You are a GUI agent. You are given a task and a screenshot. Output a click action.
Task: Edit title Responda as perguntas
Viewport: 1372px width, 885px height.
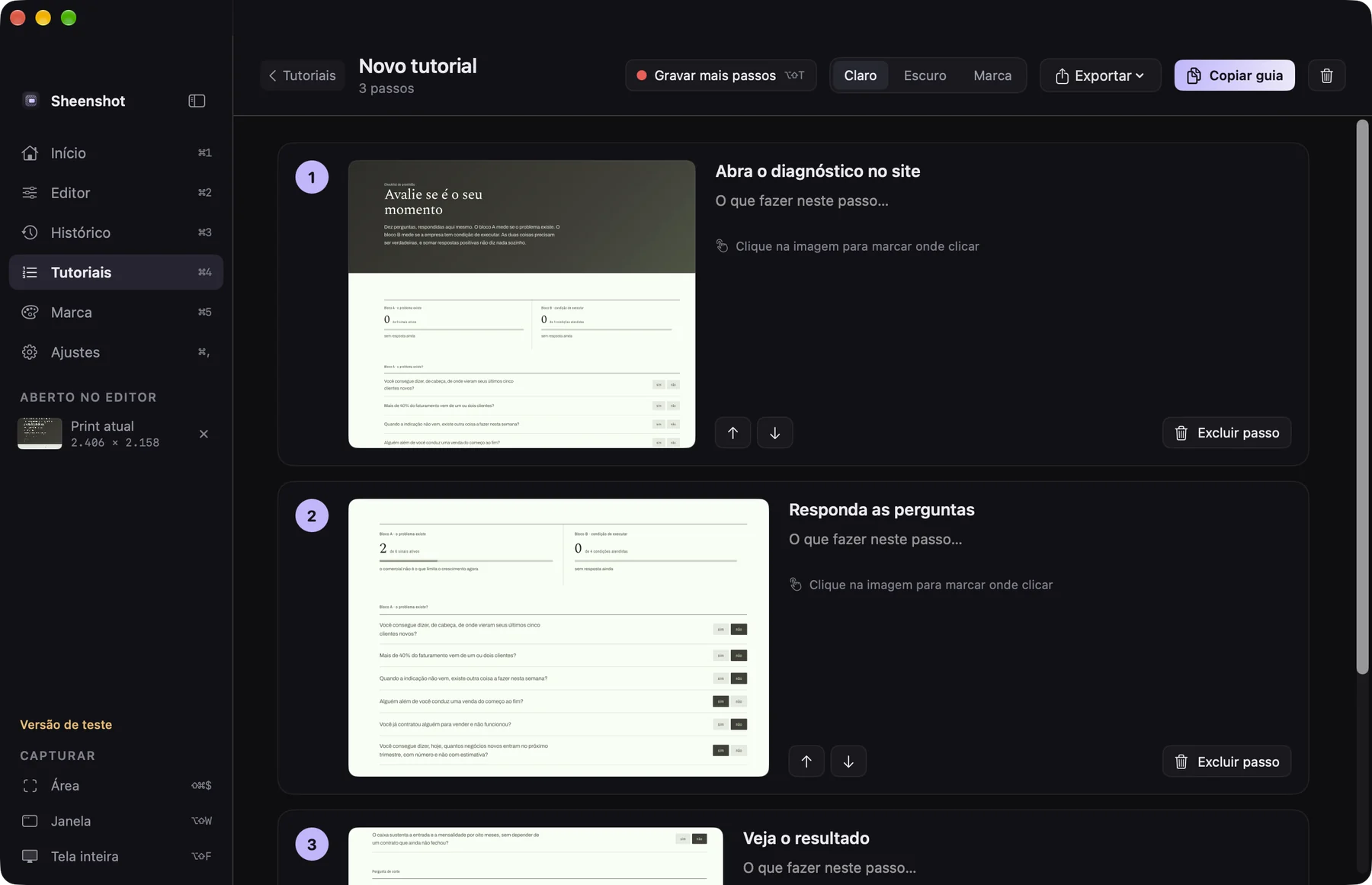pos(881,510)
